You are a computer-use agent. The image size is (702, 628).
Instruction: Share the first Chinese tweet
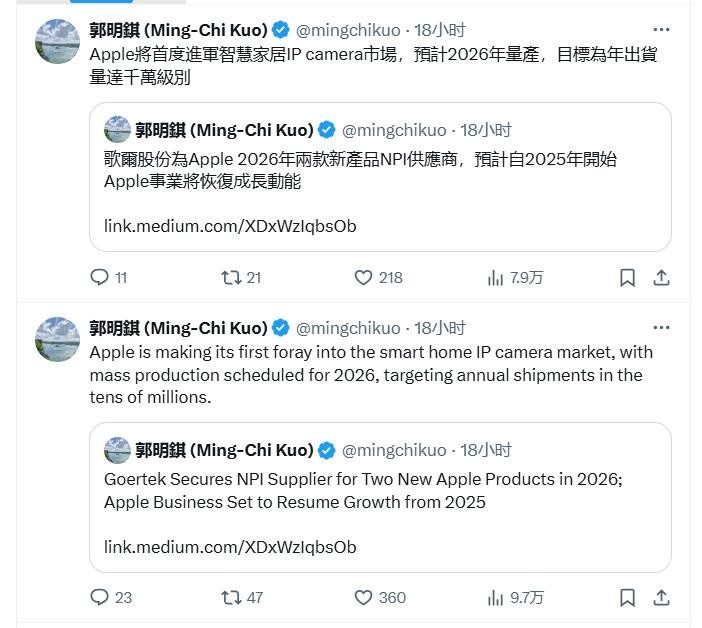(x=661, y=278)
